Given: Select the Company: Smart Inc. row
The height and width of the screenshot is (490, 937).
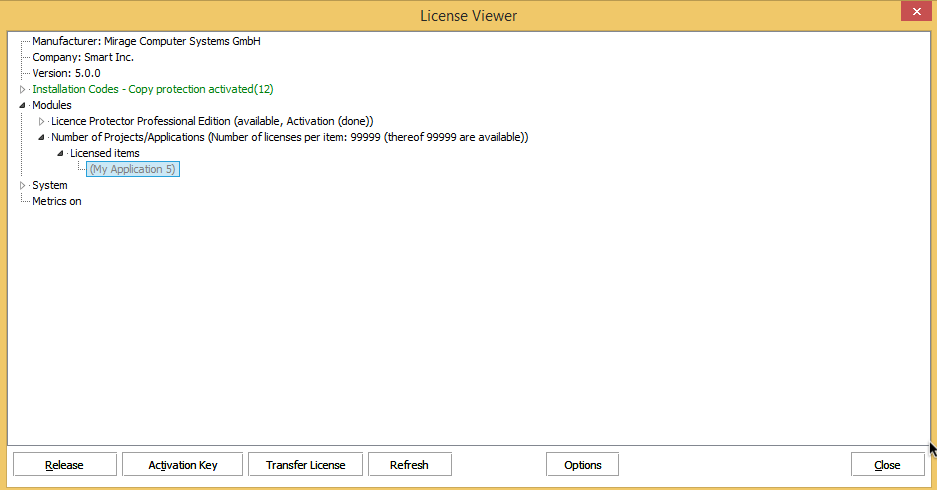Looking at the screenshot, I should pos(83,57).
